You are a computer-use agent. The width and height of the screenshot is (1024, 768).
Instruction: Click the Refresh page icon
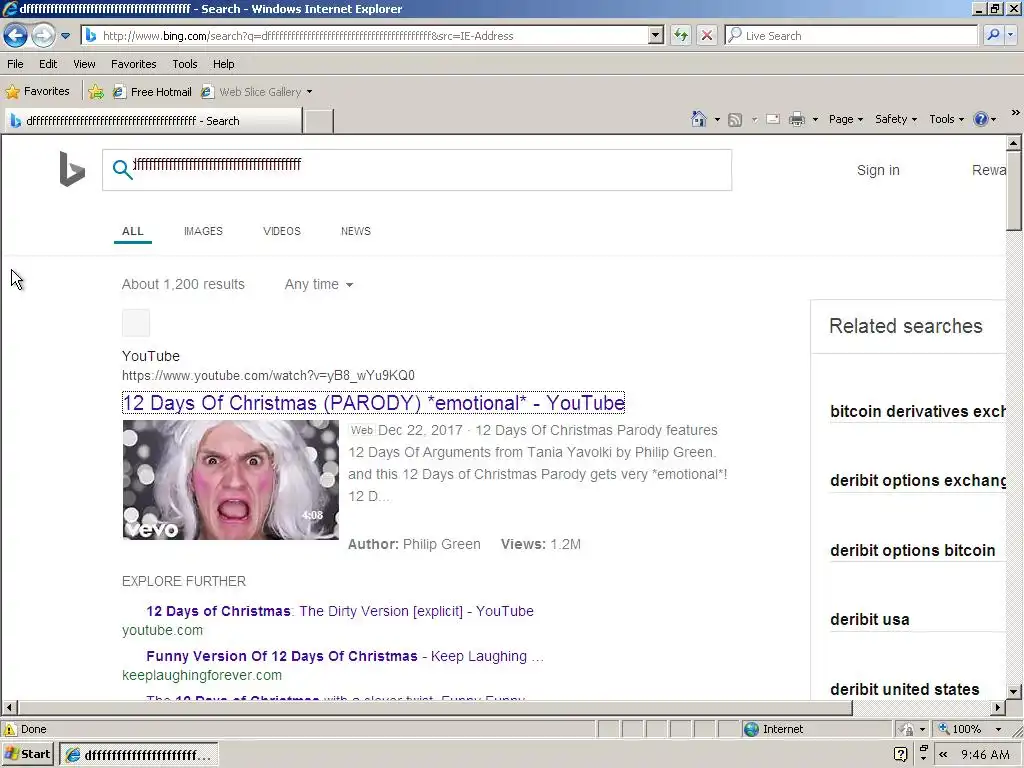[x=680, y=35]
